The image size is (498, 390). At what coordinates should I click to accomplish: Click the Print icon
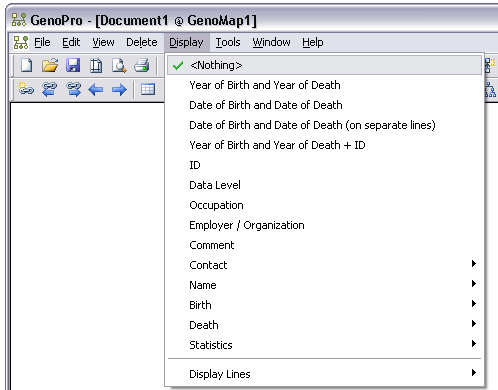pos(142,65)
